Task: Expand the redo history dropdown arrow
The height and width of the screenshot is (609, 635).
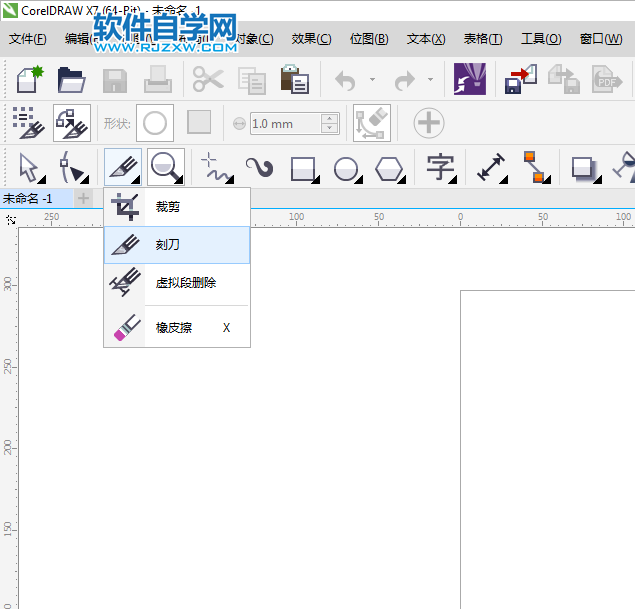Action: (x=430, y=79)
